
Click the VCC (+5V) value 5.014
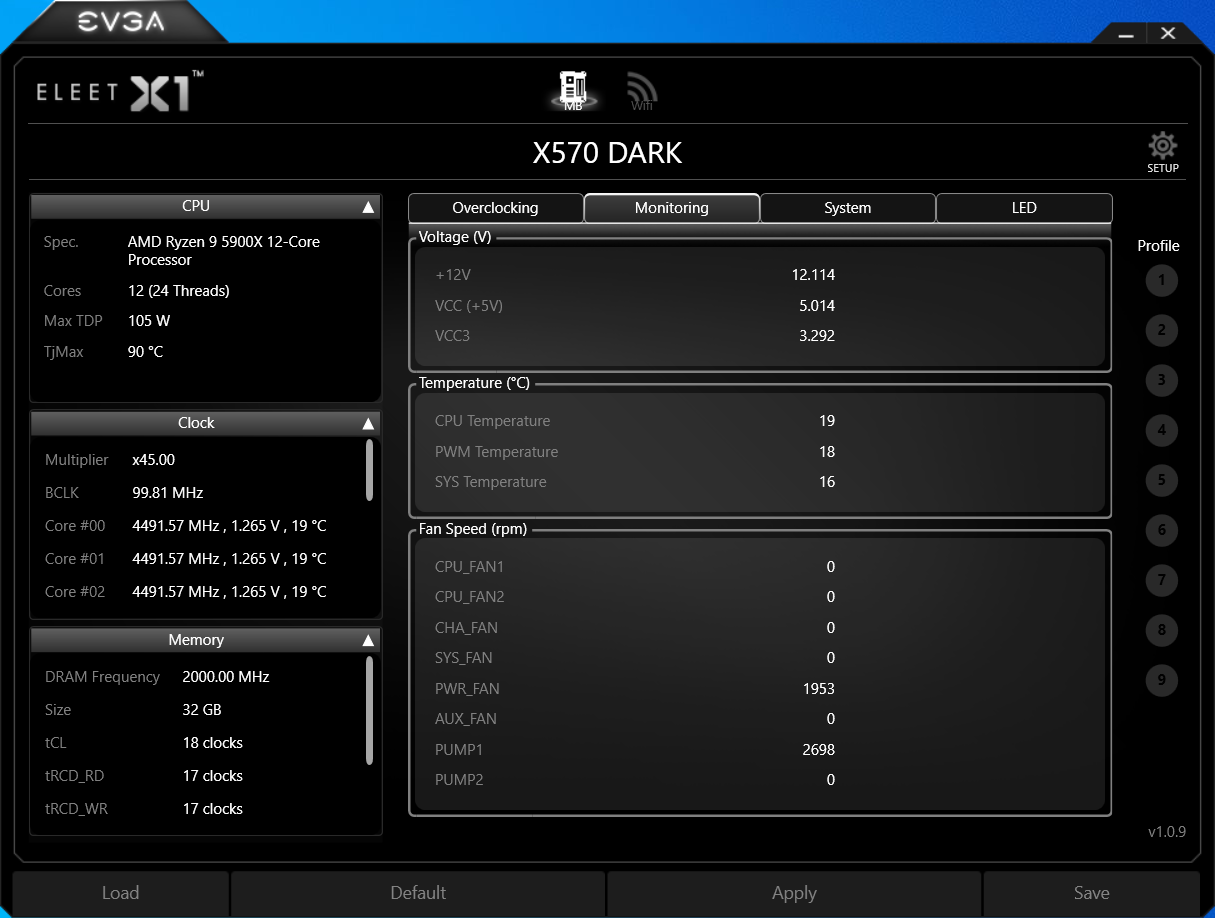(x=817, y=306)
